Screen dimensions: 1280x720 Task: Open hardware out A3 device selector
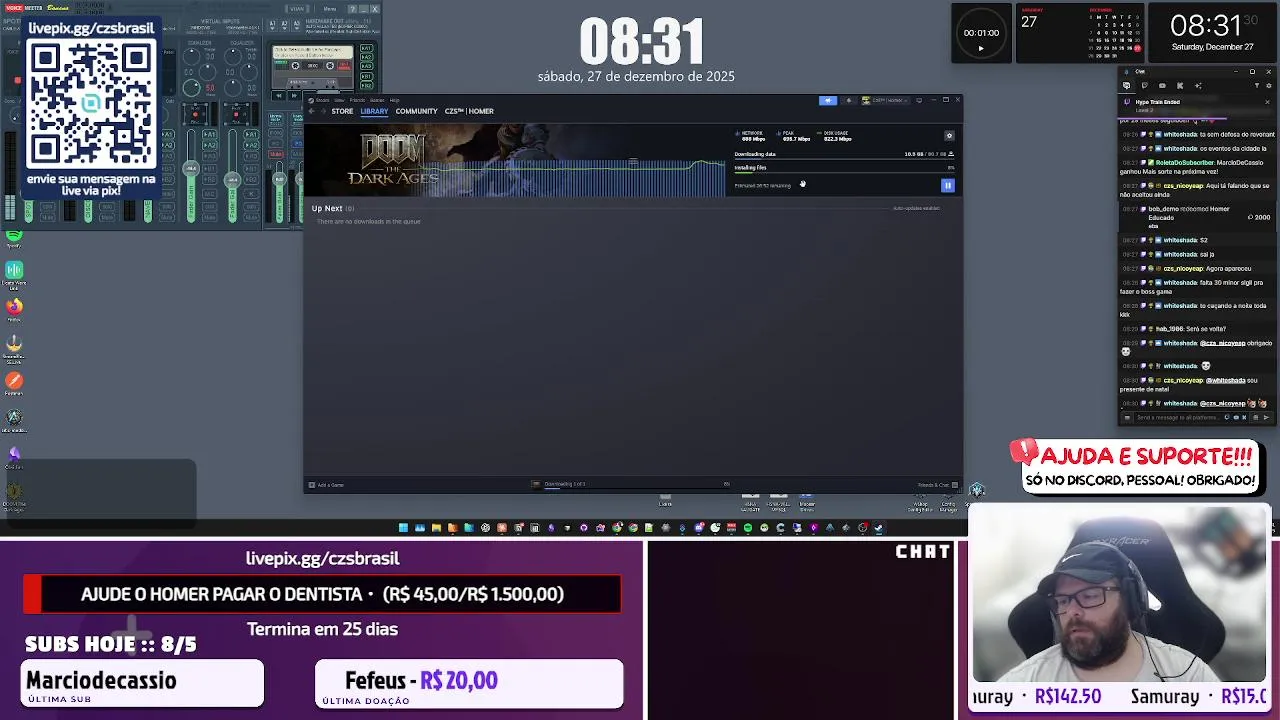pos(296,25)
